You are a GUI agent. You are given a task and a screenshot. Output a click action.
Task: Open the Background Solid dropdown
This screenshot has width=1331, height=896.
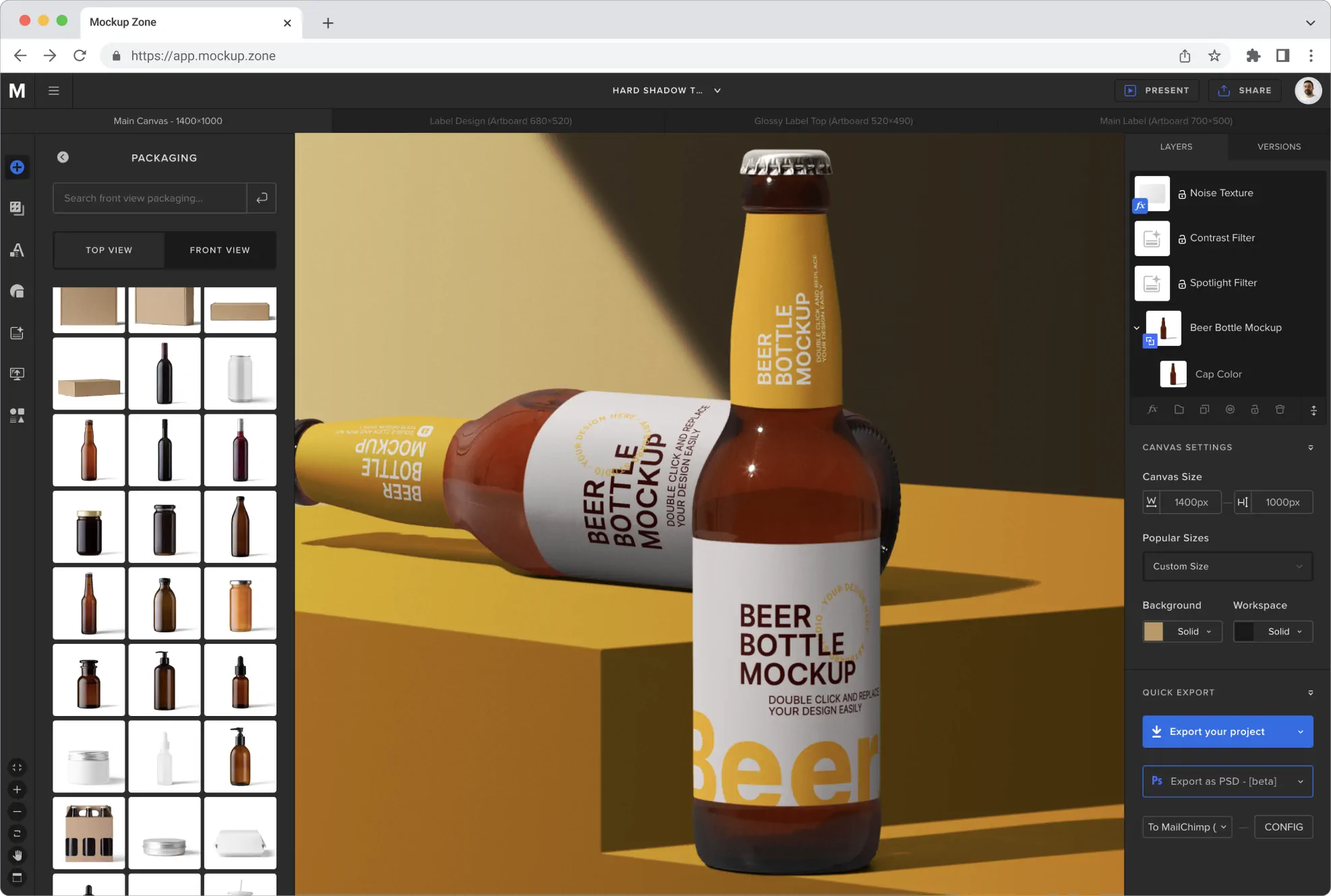pyautogui.click(x=1191, y=632)
